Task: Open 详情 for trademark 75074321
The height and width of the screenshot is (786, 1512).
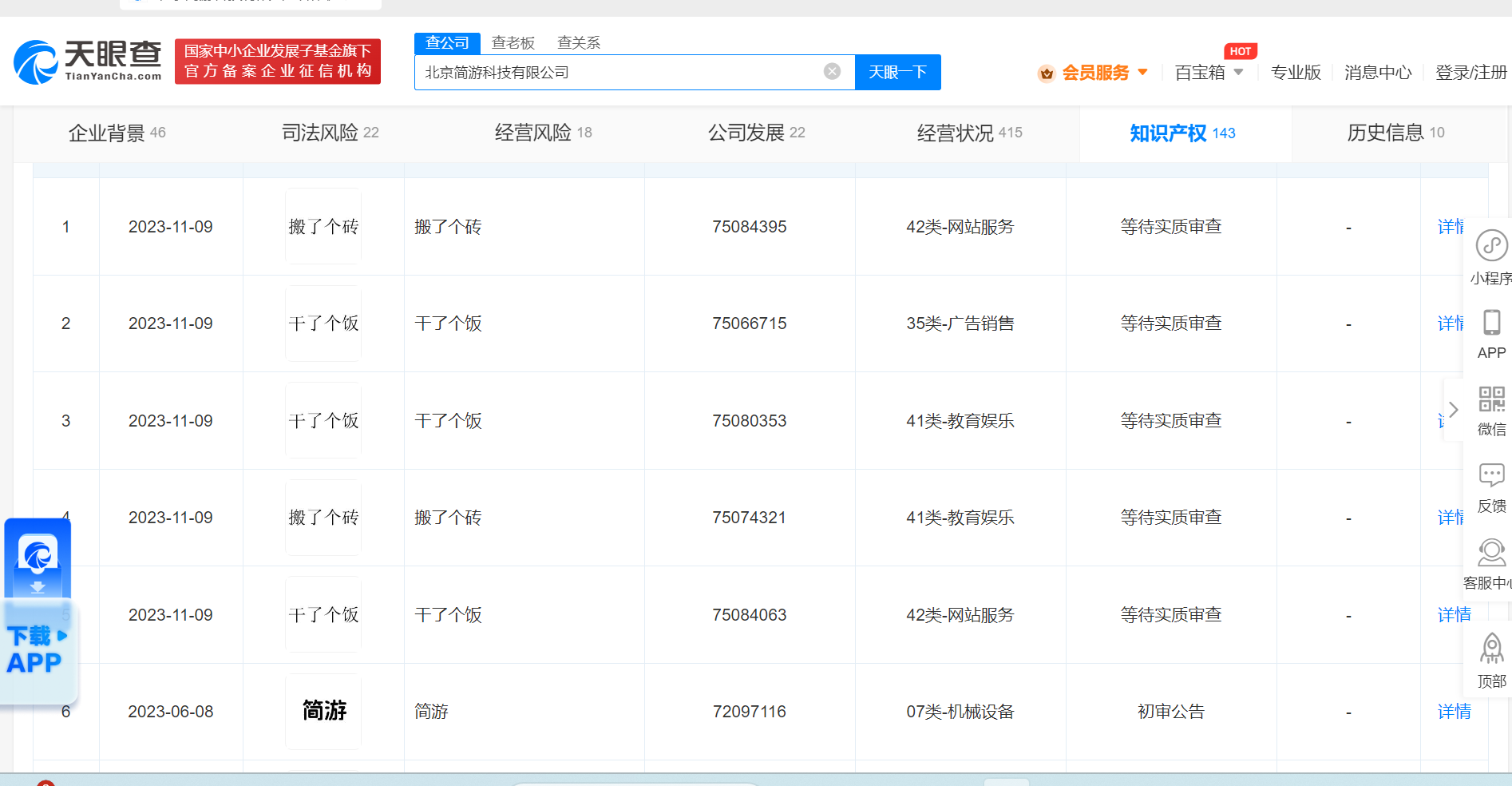Action: (x=1451, y=518)
